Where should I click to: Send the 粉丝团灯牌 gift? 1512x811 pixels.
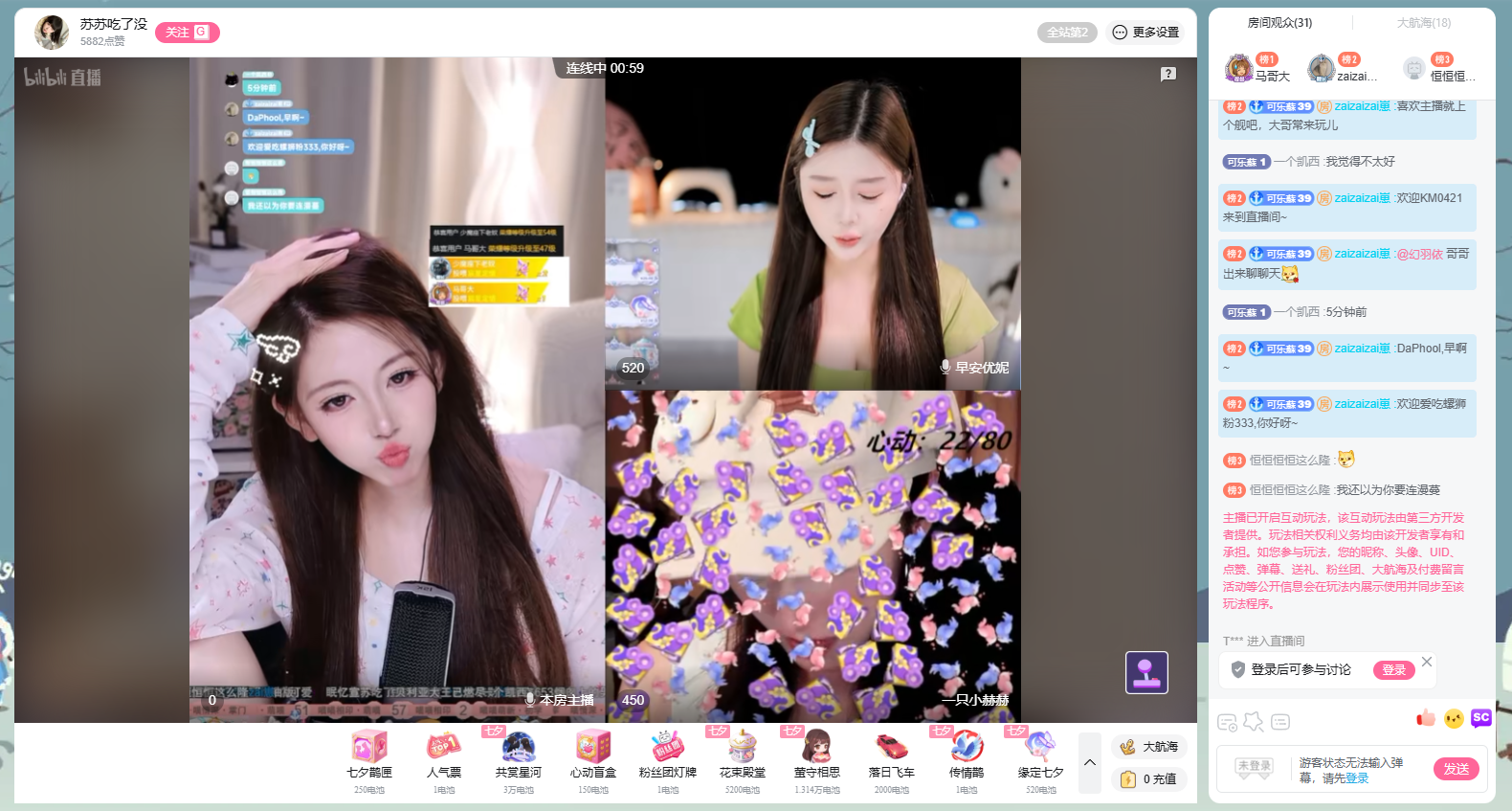[668, 762]
